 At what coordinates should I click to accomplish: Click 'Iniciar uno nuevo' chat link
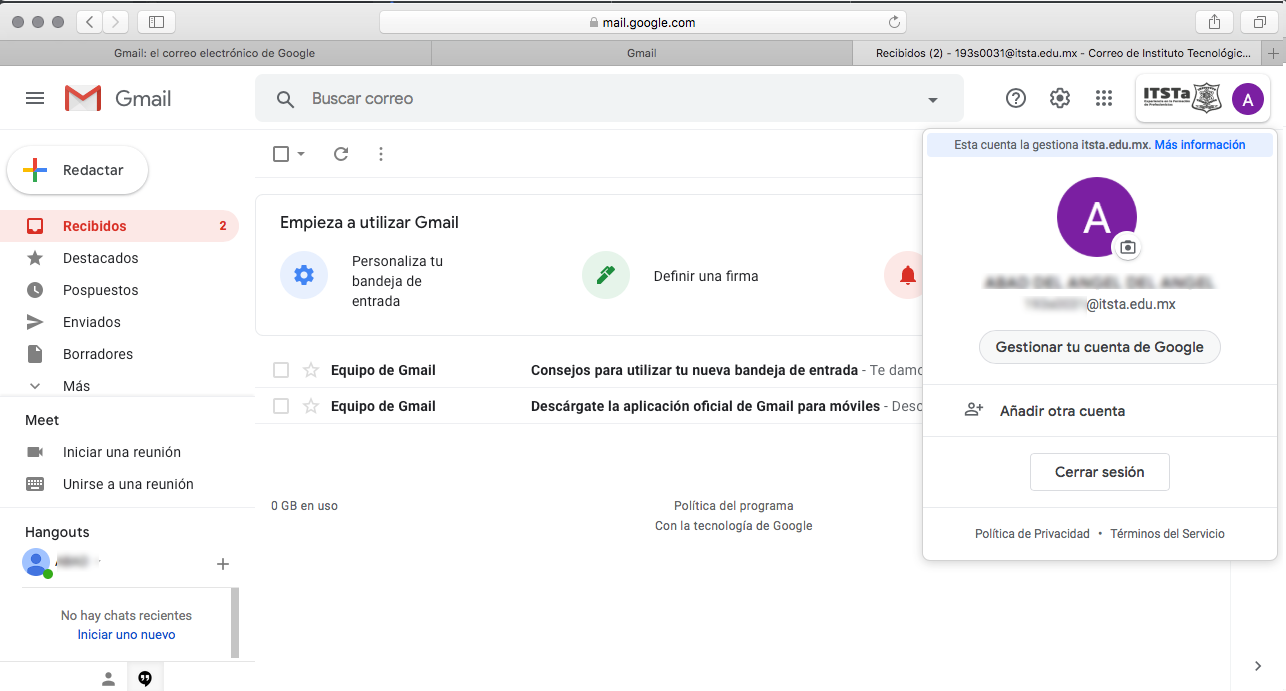(126, 635)
